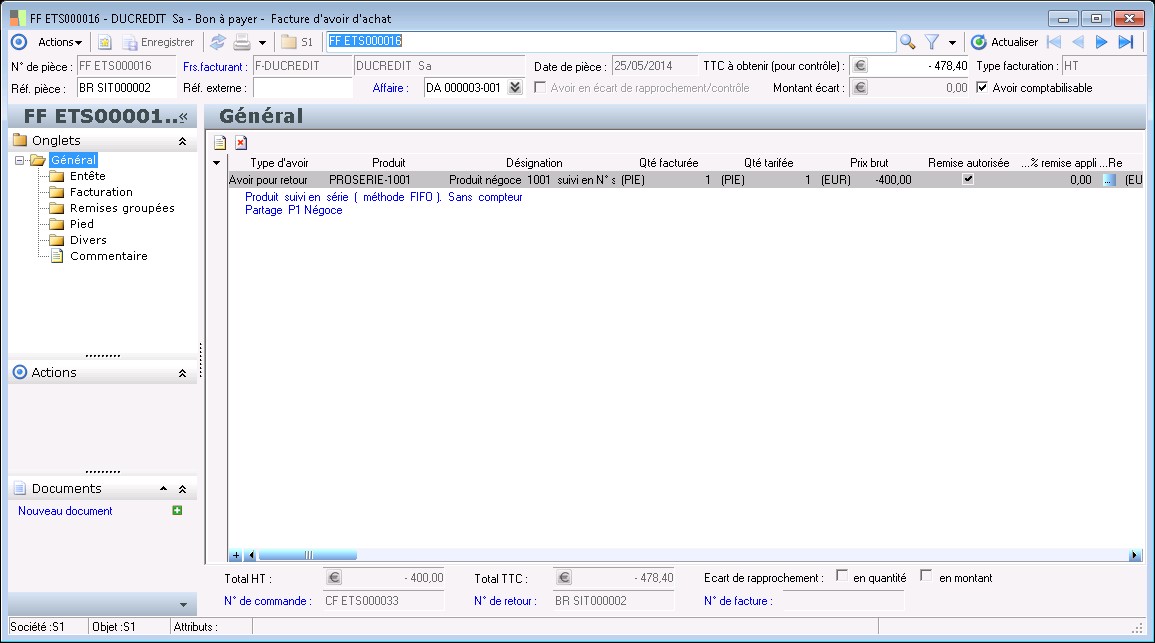Click the Actualiser button
This screenshot has height=643, width=1155.
(x=1004, y=42)
